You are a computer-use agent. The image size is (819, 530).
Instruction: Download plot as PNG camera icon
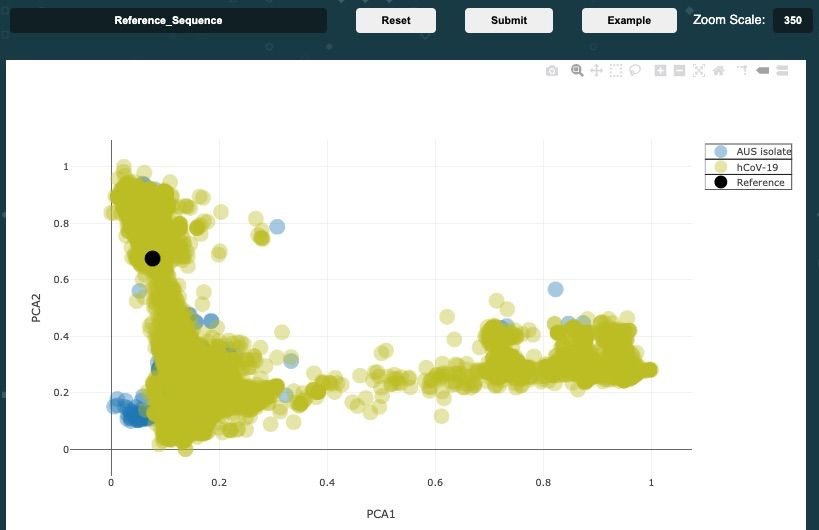(x=552, y=70)
